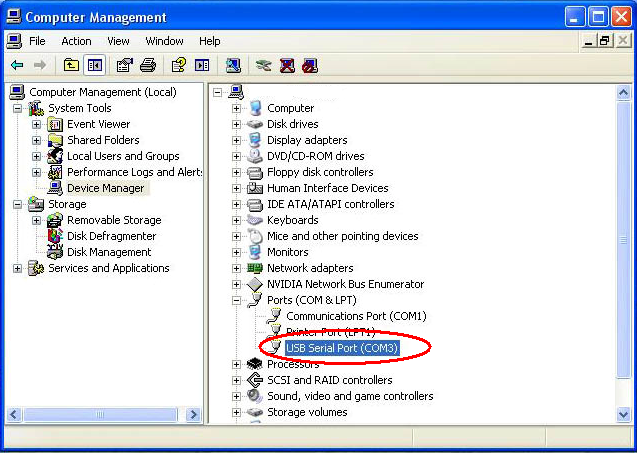Click left pane scroll right arrow
The height and width of the screenshot is (453, 637).
pos(193,414)
